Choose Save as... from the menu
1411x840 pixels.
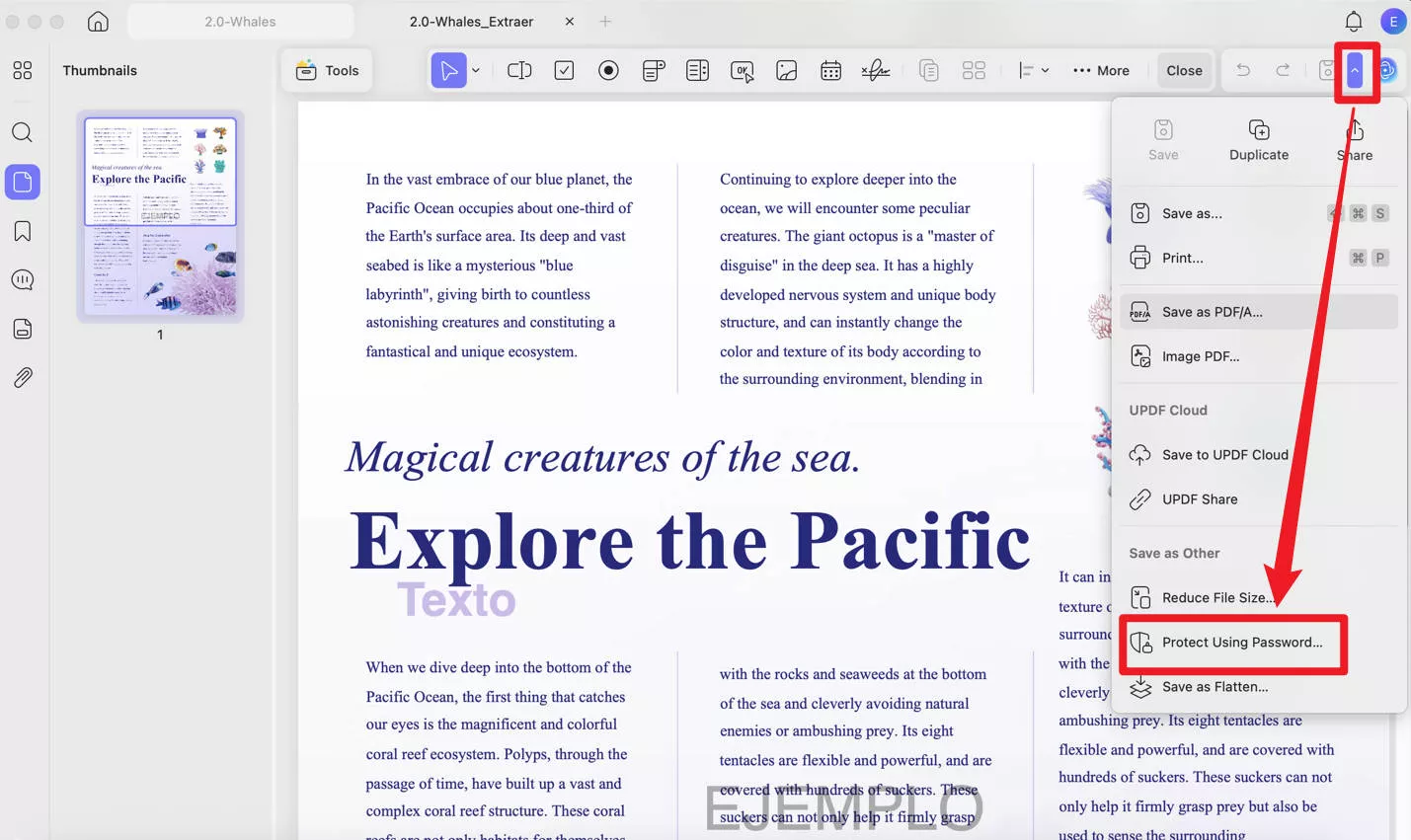[1259, 213]
